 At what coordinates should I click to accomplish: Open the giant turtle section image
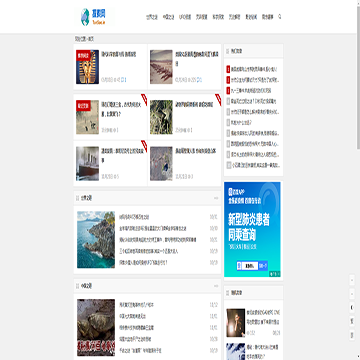pyautogui.click(x=96, y=327)
